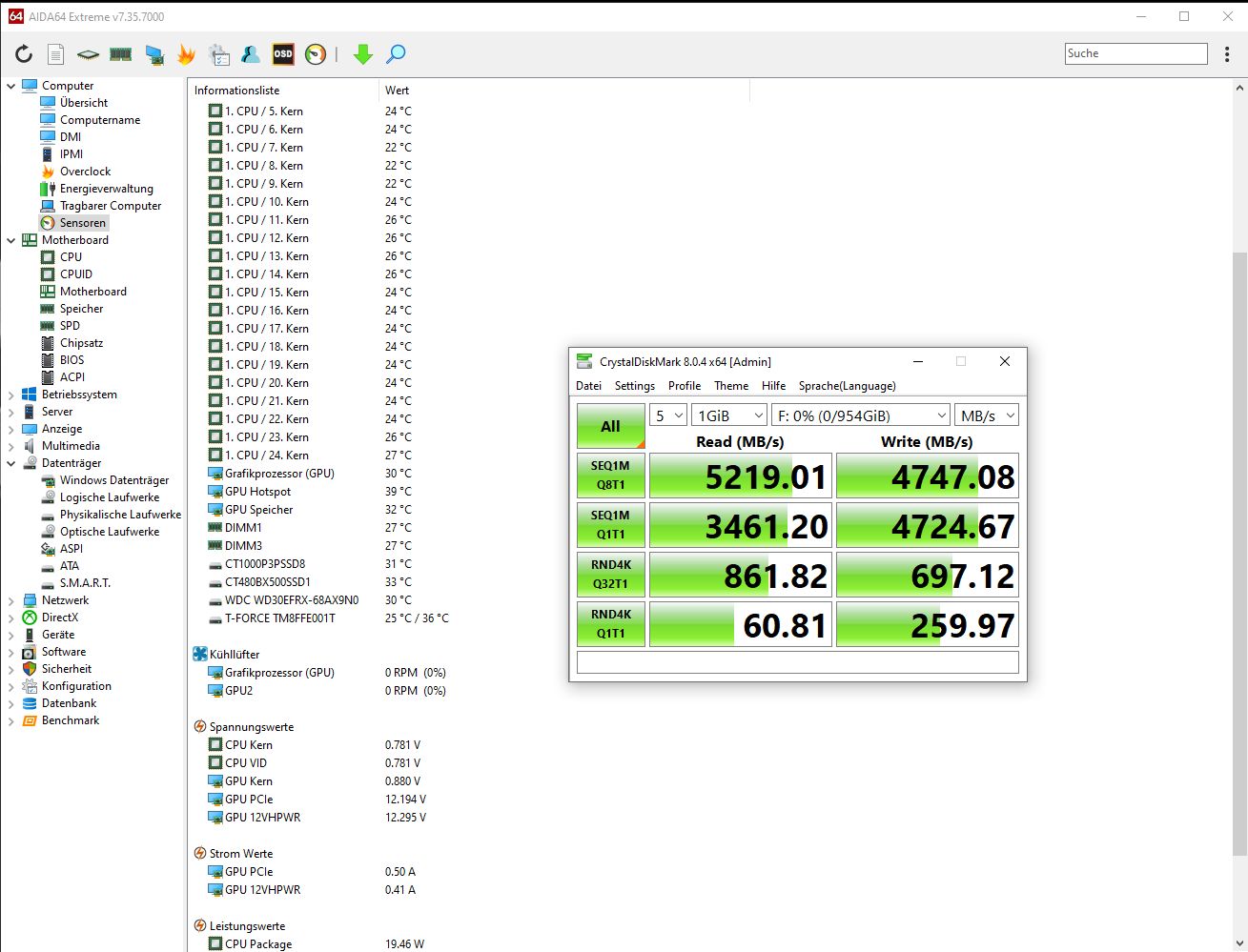Open the Report toolbar icon
The width and height of the screenshot is (1248, 952).
tap(56, 54)
